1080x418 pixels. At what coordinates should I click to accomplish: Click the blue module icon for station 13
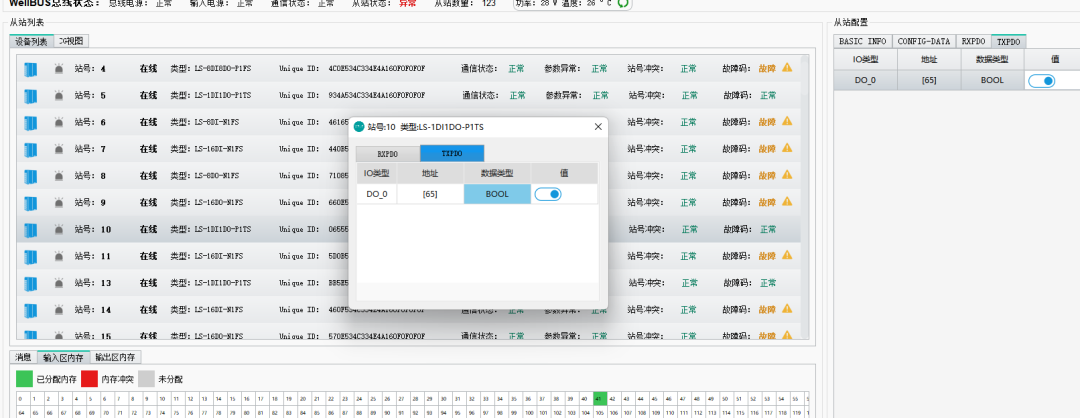click(30, 283)
